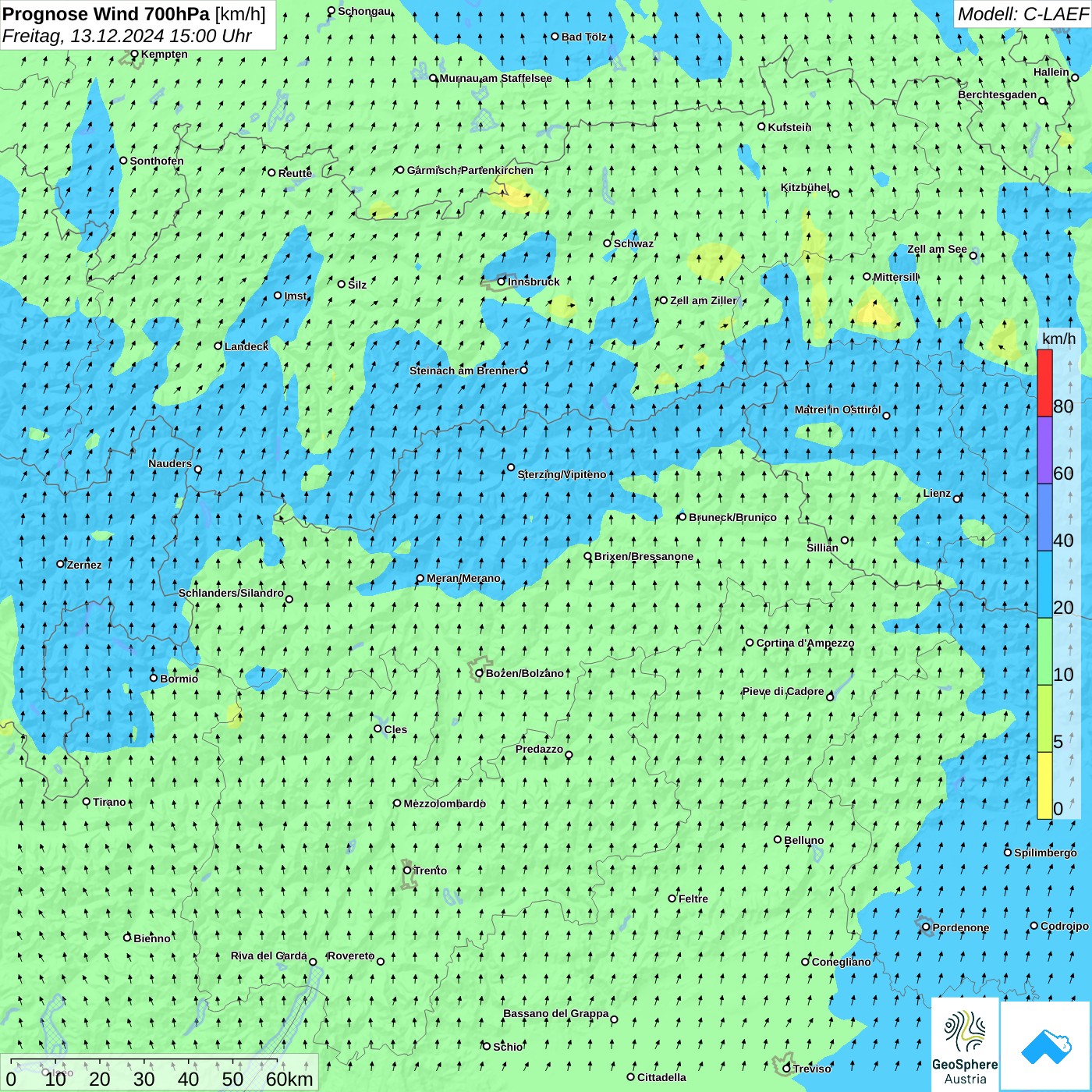Click the '60km' scale bar label

(x=289, y=1079)
